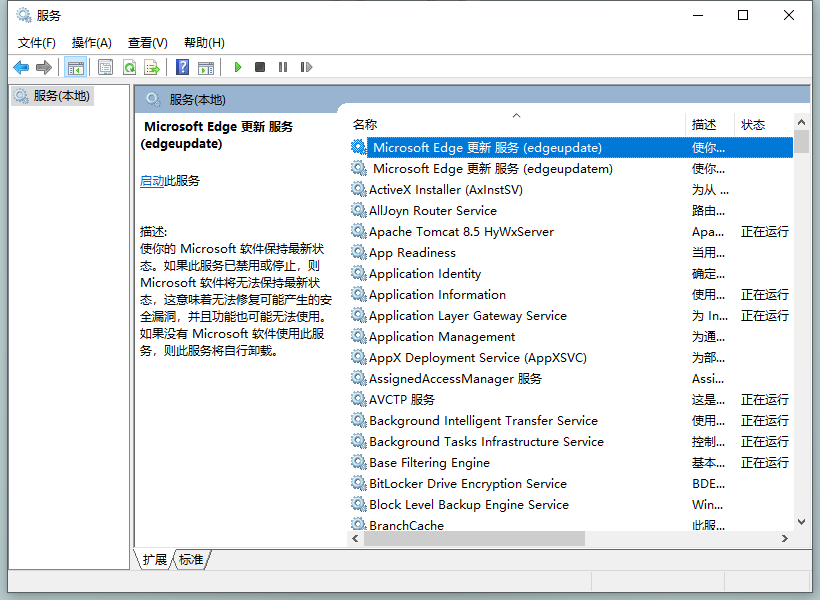This screenshot has height=600, width=820.
Task: Stop the service using the black square icon
Action: 259,67
